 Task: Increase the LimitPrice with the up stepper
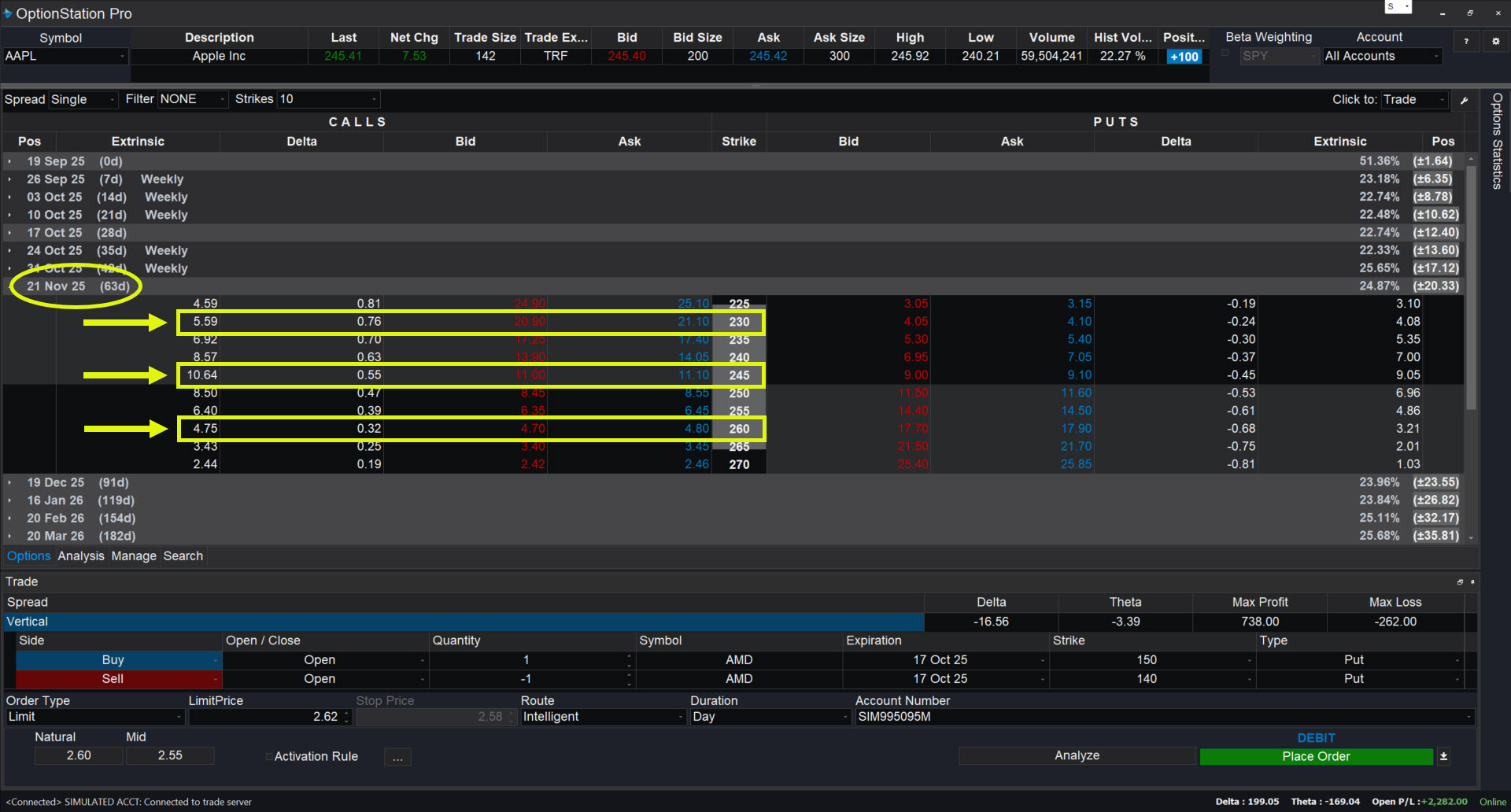click(x=346, y=713)
